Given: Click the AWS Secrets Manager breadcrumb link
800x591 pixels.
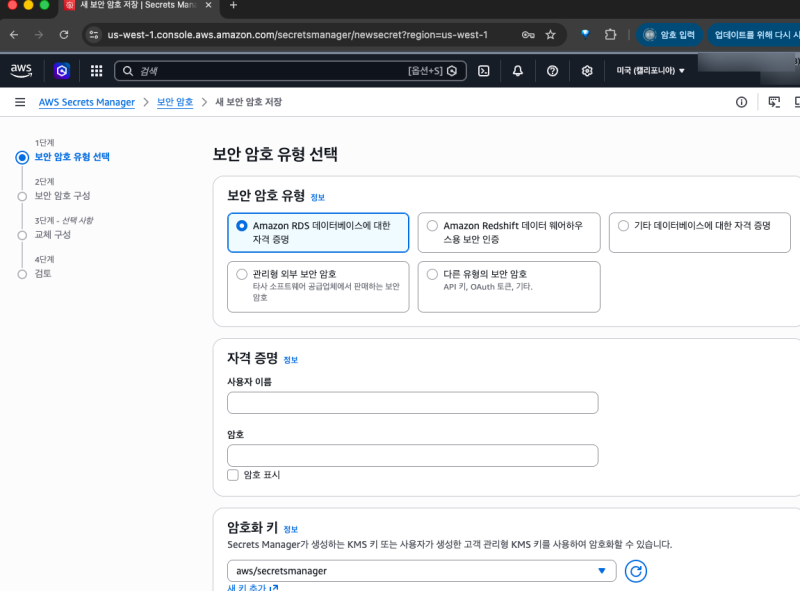Looking at the screenshot, I should pyautogui.click(x=86, y=102).
